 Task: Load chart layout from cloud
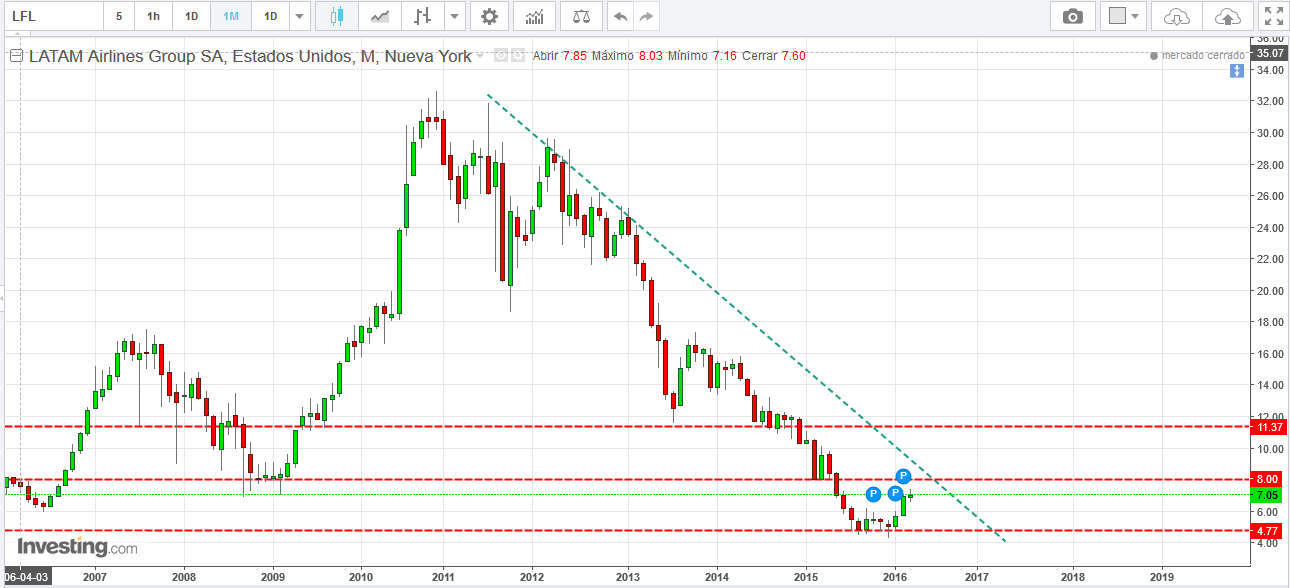coord(1177,16)
